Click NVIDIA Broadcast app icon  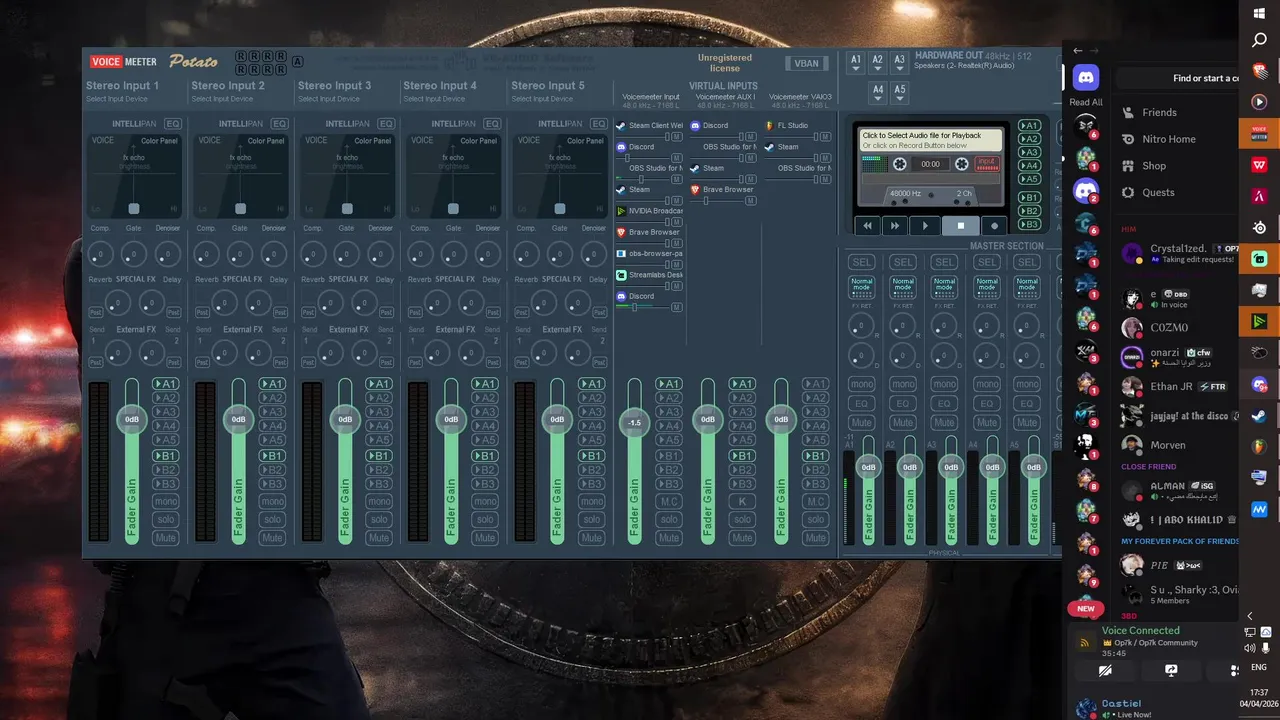620,211
